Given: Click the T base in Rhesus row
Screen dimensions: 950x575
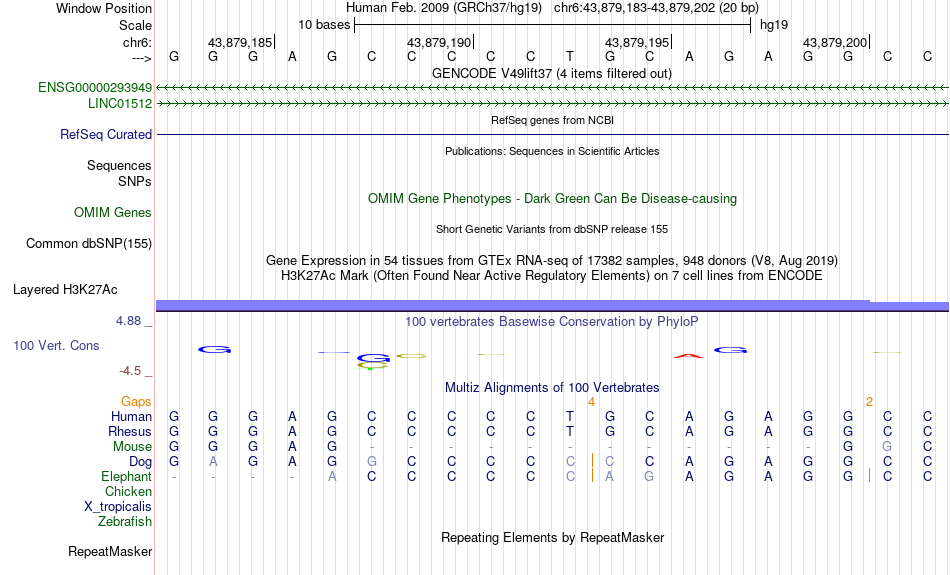Looking at the screenshot, I should tap(570, 431).
